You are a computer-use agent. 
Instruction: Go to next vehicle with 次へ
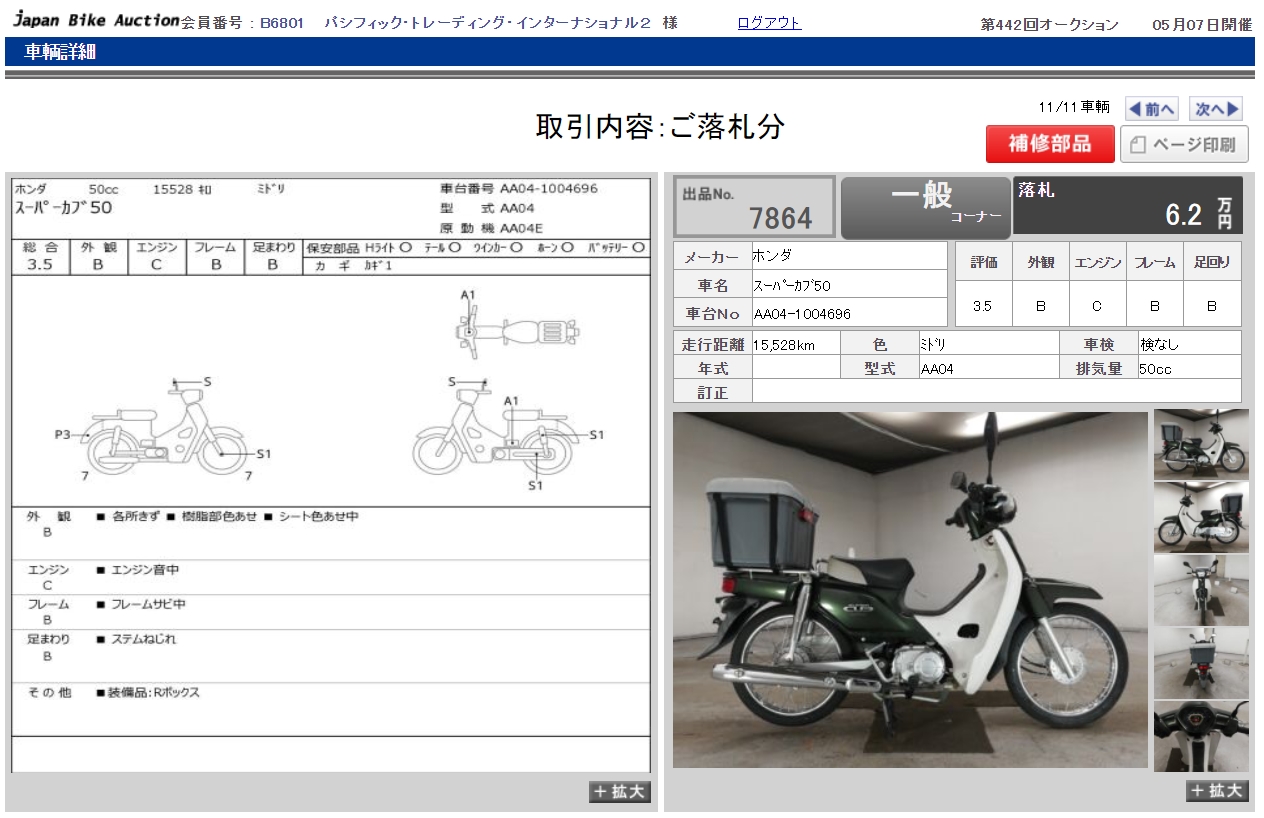tap(1217, 108)
